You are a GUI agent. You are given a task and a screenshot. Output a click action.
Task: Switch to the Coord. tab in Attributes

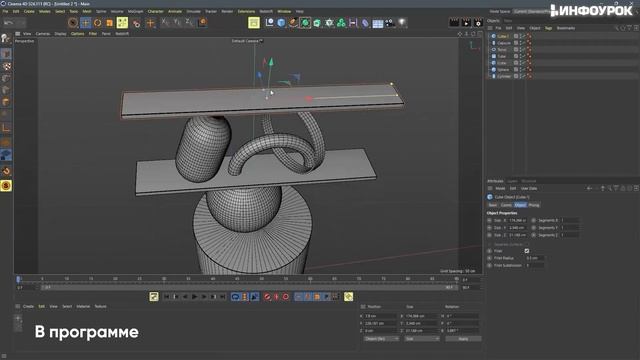[x=506, y=205]
